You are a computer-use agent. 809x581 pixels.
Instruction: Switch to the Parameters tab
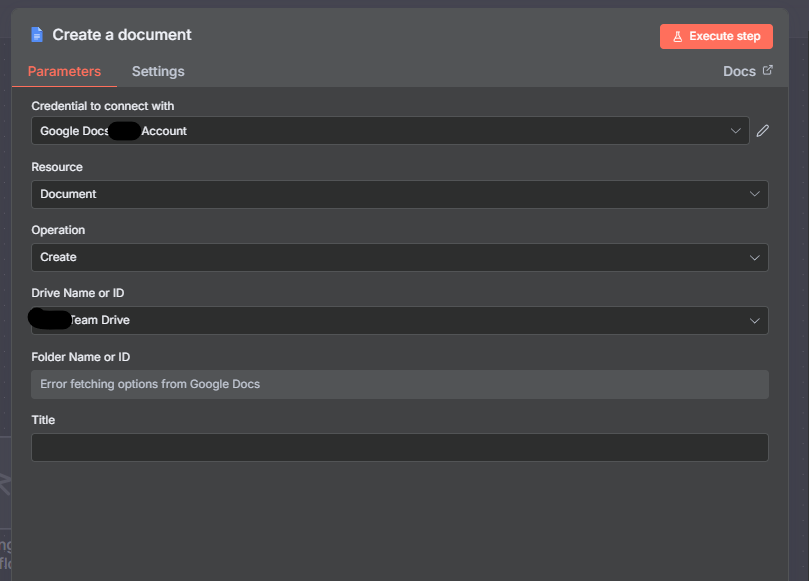click(64, 72)
